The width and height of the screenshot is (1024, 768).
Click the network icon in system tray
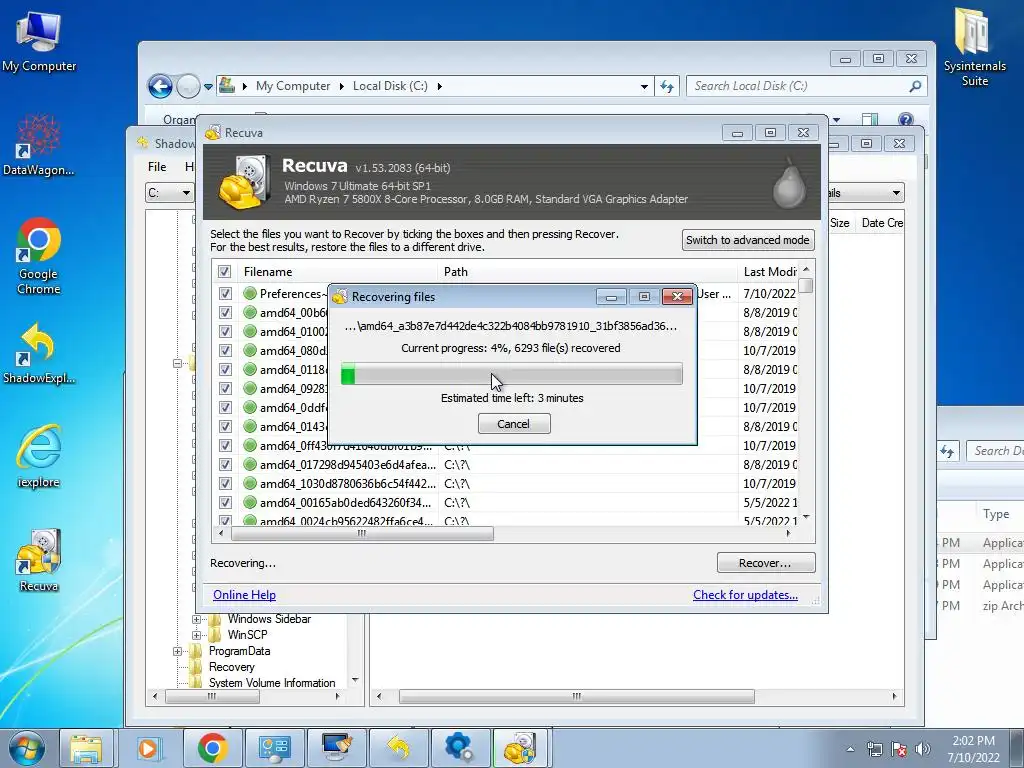tap(874, 749)
